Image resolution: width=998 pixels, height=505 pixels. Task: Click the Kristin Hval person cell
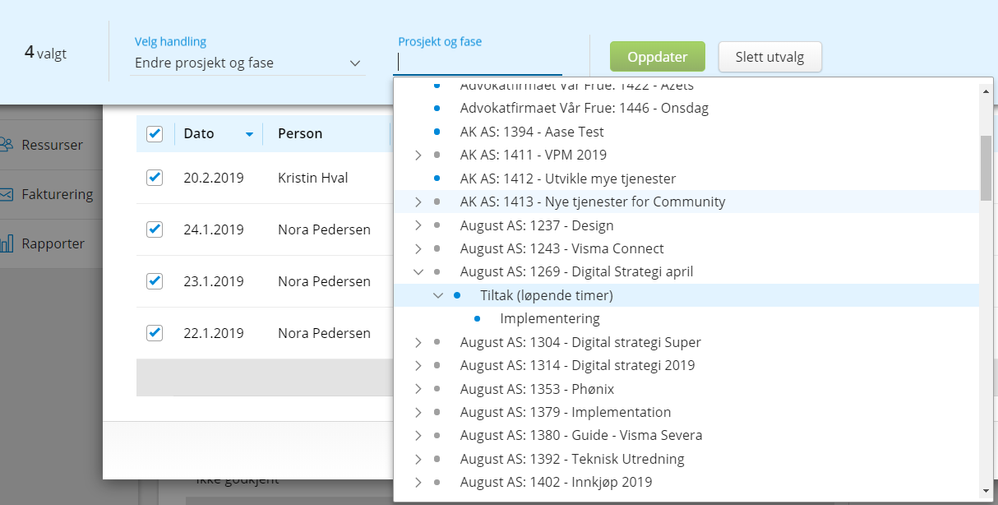[x=313, y=178]
